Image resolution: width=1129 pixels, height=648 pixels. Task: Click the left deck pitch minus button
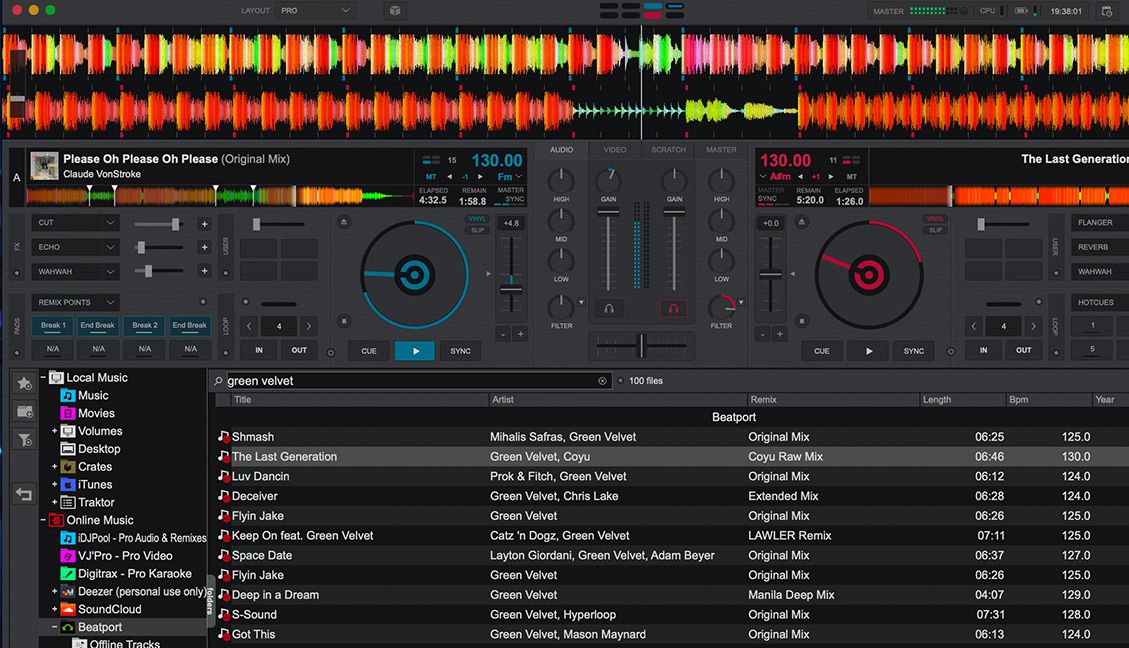(x=503, y=334)
